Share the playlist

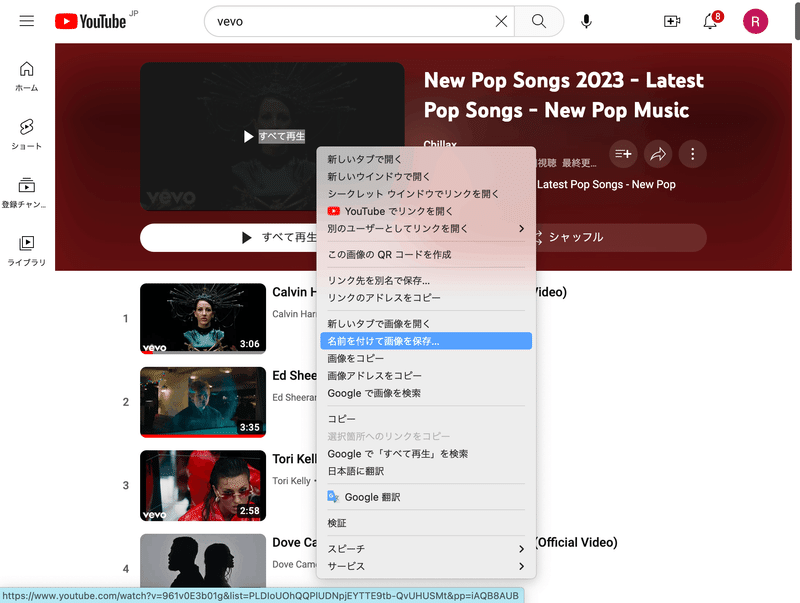[x=658, y=154]
